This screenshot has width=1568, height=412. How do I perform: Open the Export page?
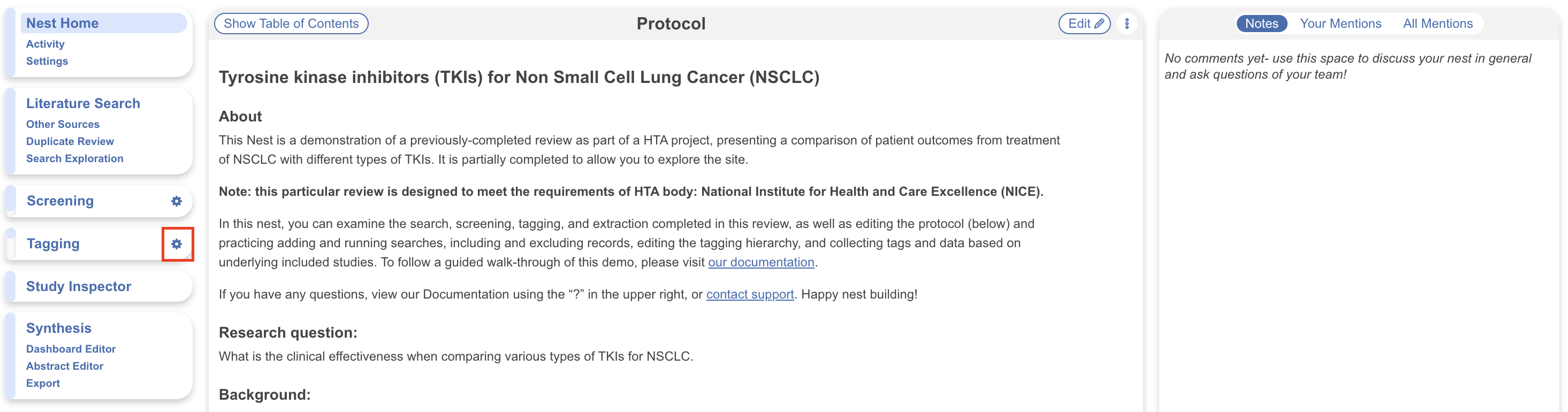(43, 384)
